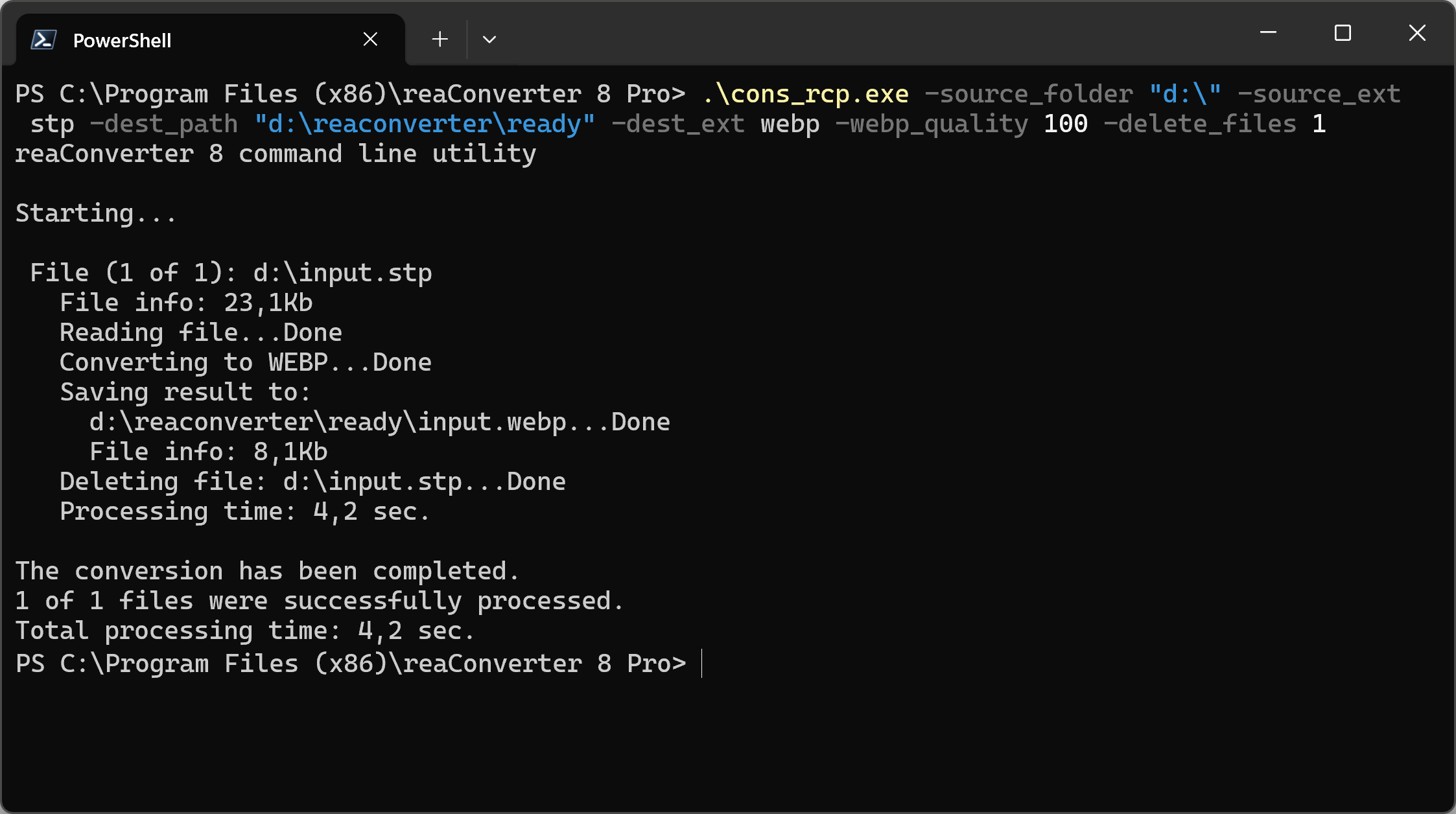Screen dimensions: 1456x814
Task: Close the terminal window
Action: 1417,32
